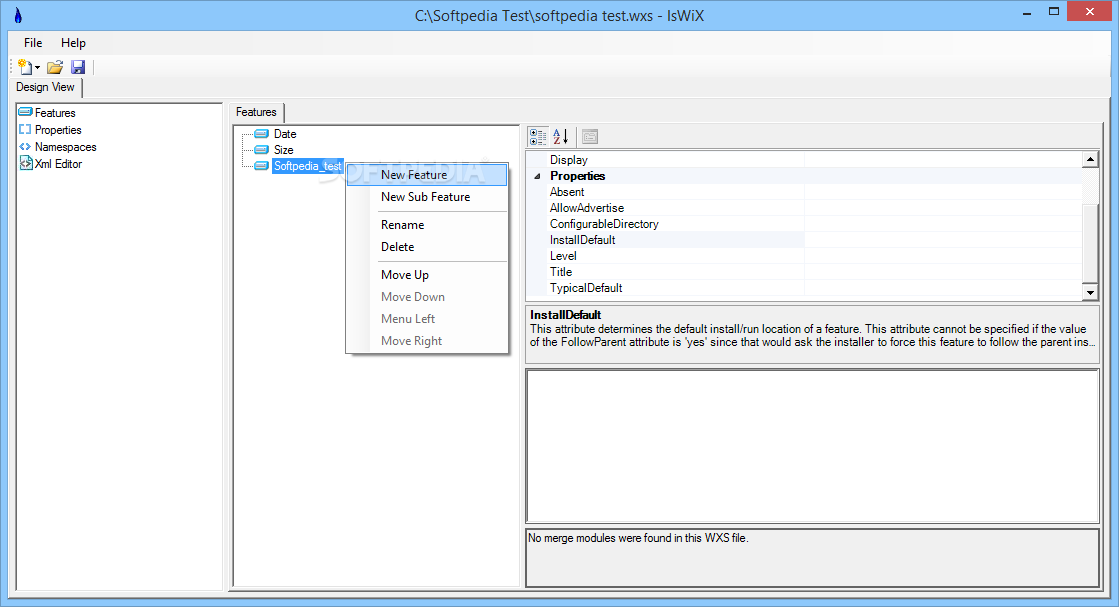Select Delete in the context menu
Screen dimensions: 1119x607
[x=427, y=247]
